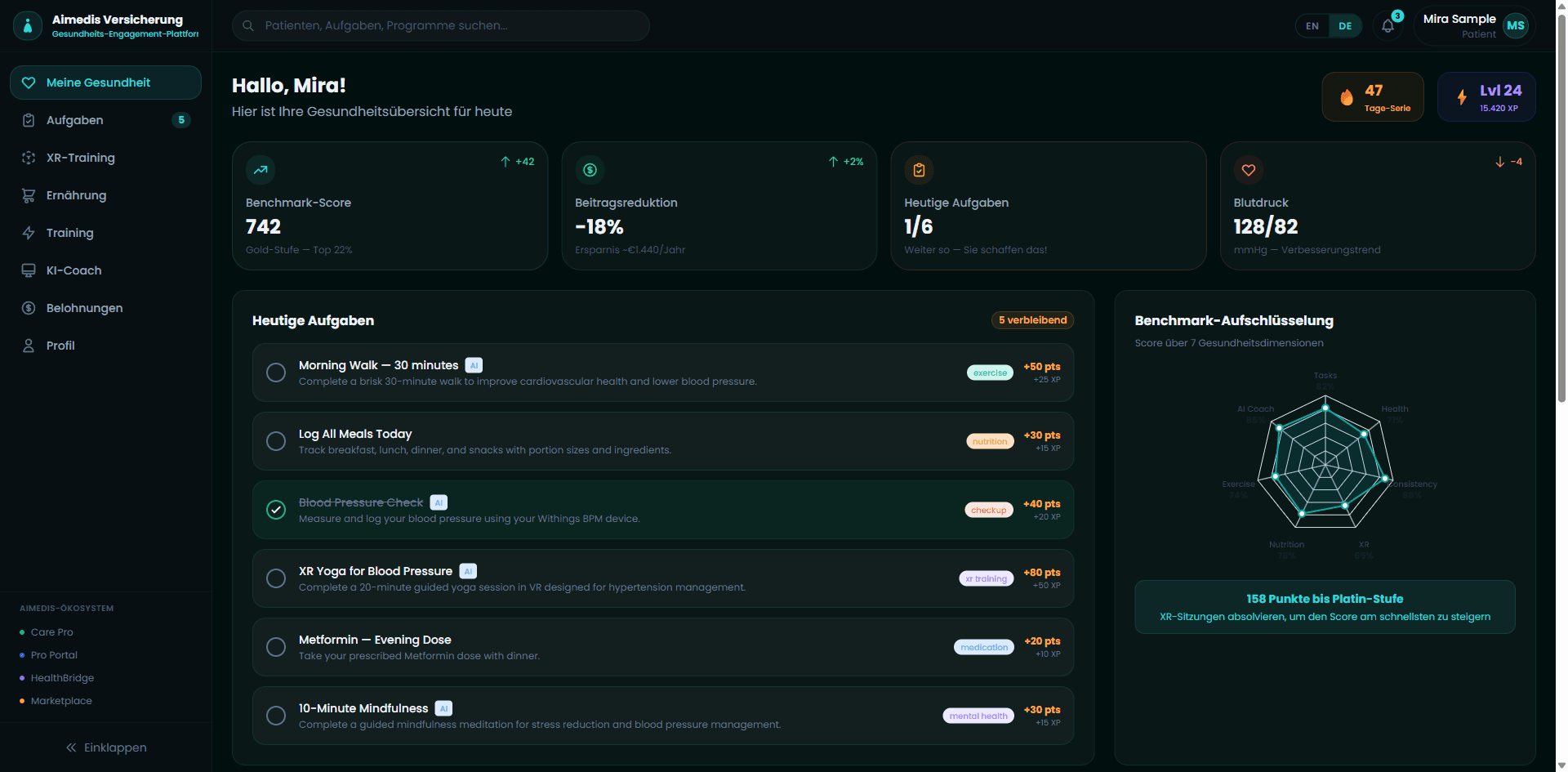Click the AI badge on XR Yoga task
The height and width of the screenshot is (772, 1568).
(468, 571)
